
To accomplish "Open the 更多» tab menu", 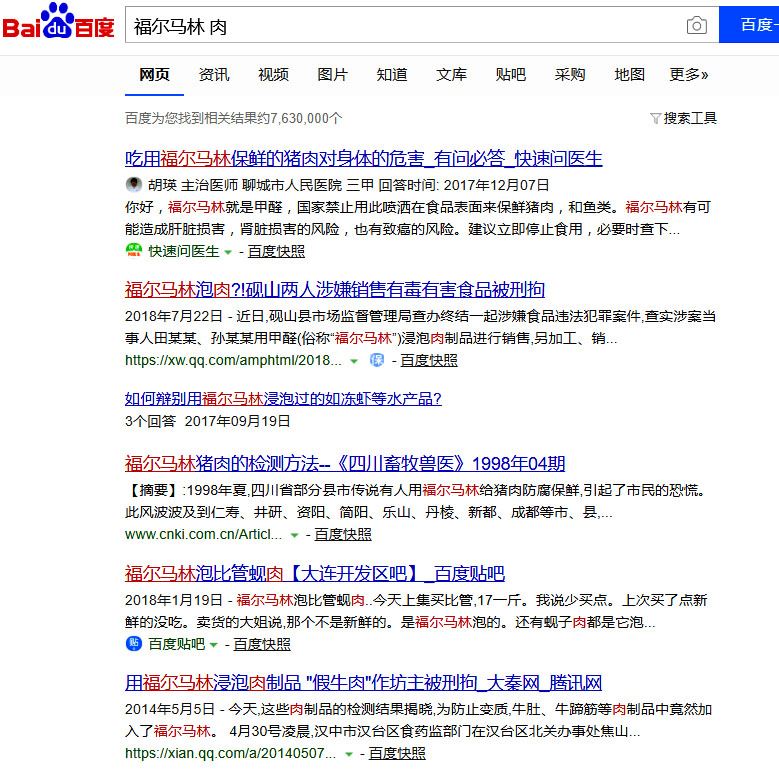I will pyautogui.click(x=688, y=75).
